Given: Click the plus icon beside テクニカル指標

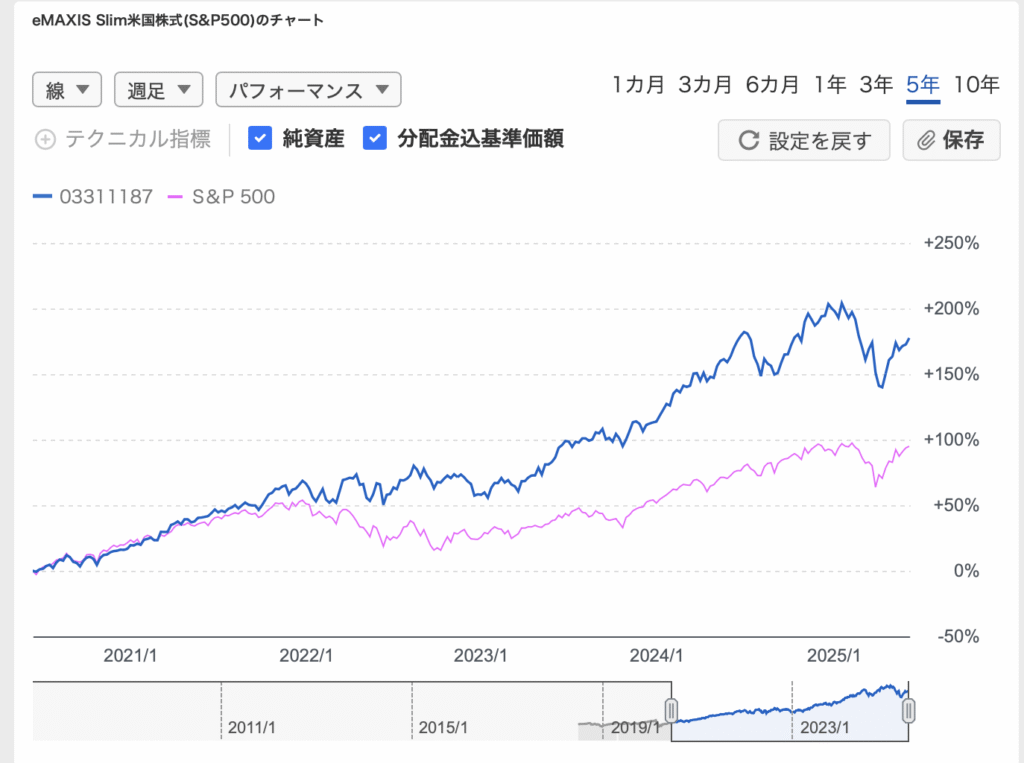Looking at the screenshot, I should (45, 139).
